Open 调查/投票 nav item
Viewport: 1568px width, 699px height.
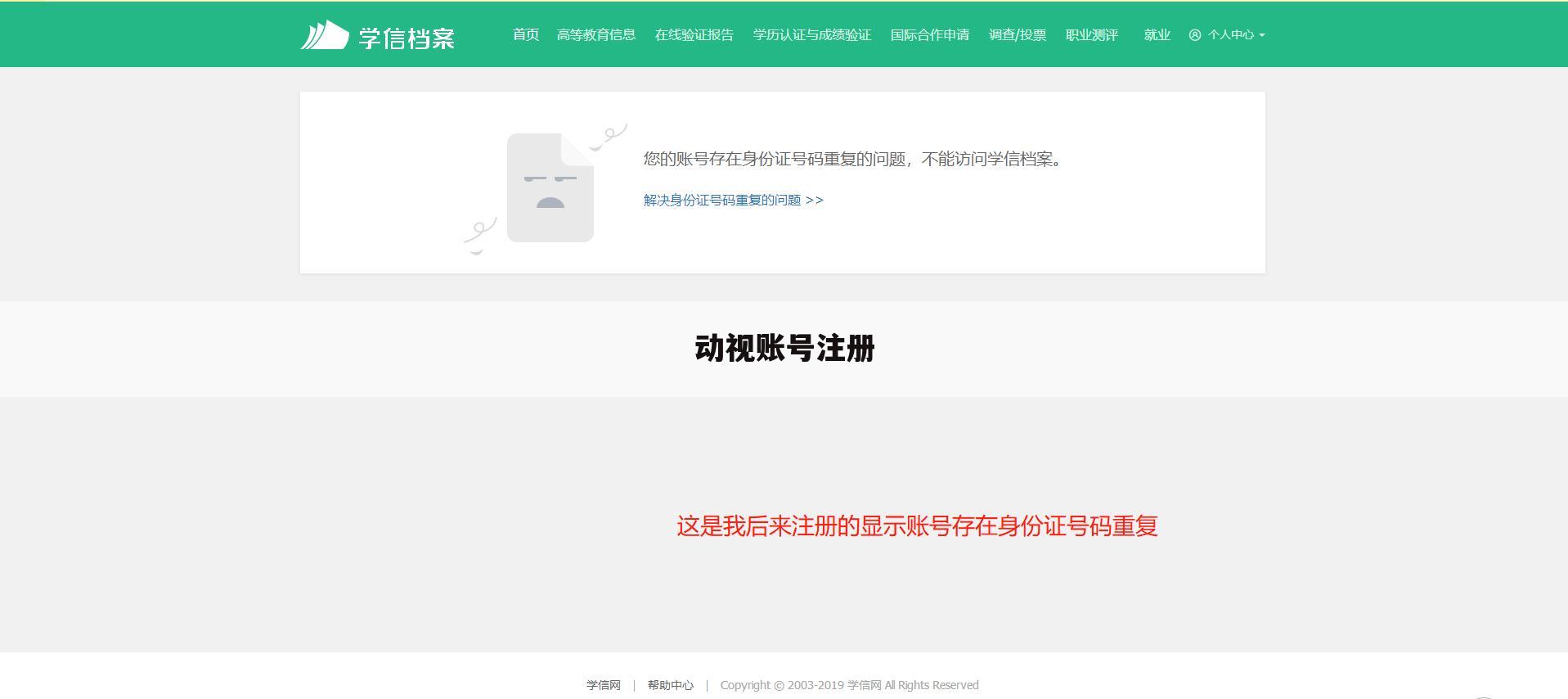pyautogui.click(x=1018, y=34)
